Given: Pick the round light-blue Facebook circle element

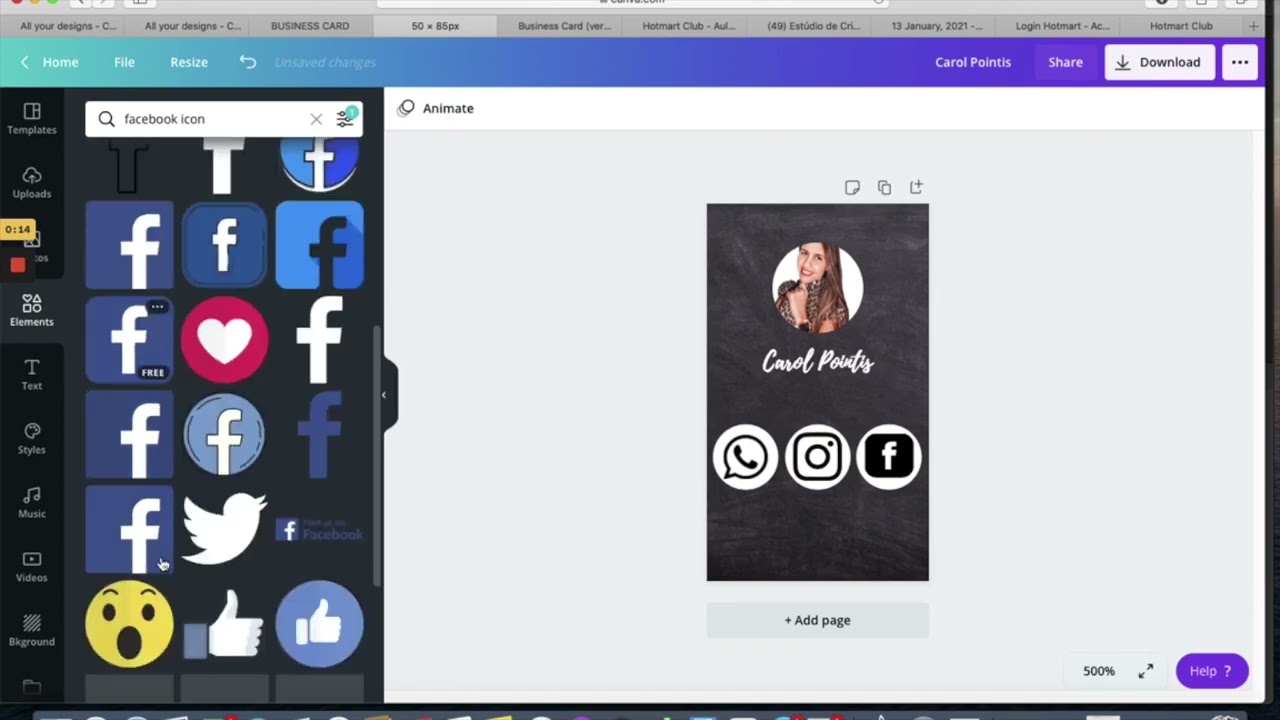Looking at the screenshot, I should click(224, 434).
